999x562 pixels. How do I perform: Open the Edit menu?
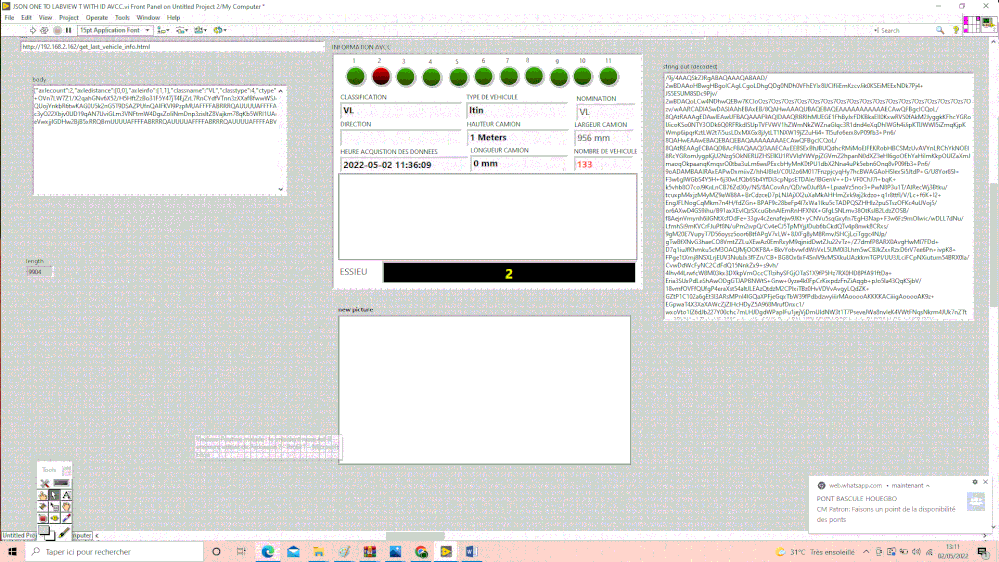(x=26, y=18)
